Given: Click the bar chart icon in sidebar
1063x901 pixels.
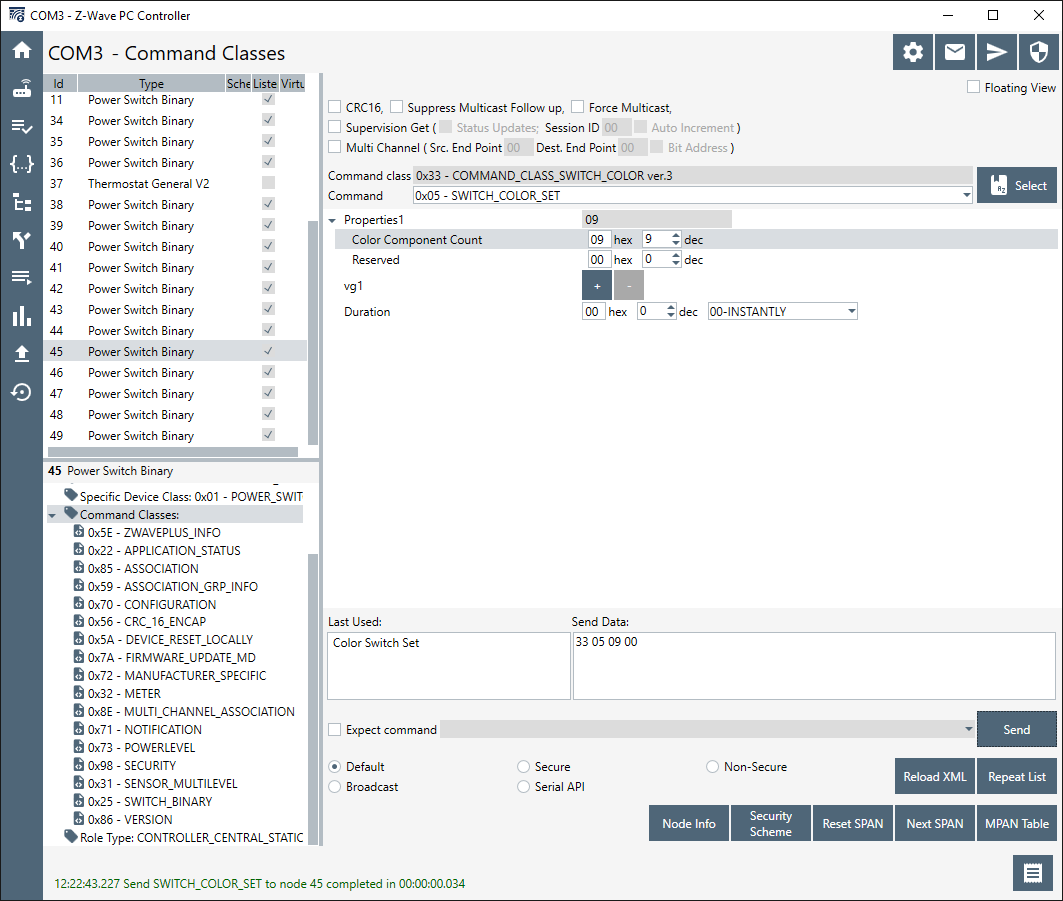Looking at the screenshot, I should click(21, 316).
